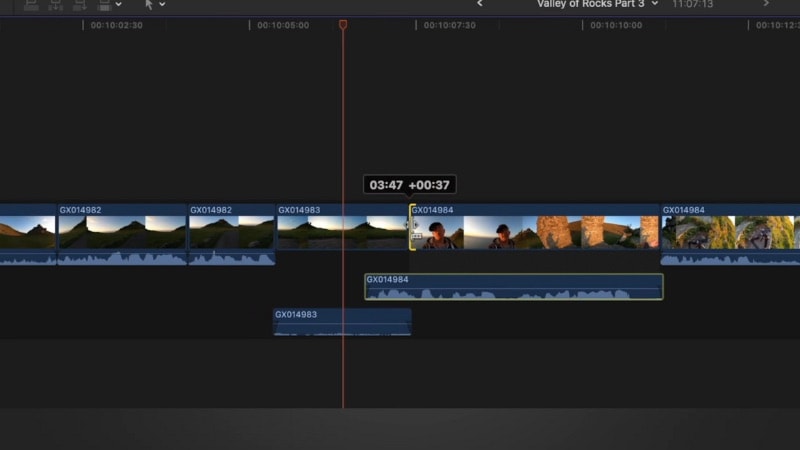This screenshot has height=450, width=800.
Task: Click ruler timecode 00:10:02:30
Action: (117, 25)
